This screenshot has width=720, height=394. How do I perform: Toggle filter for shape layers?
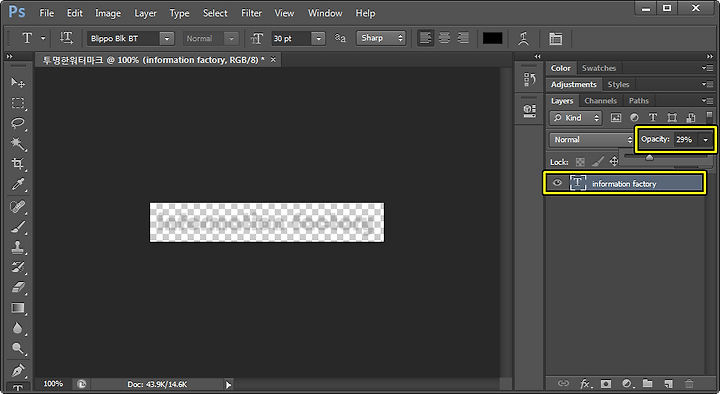click(672, 118)
